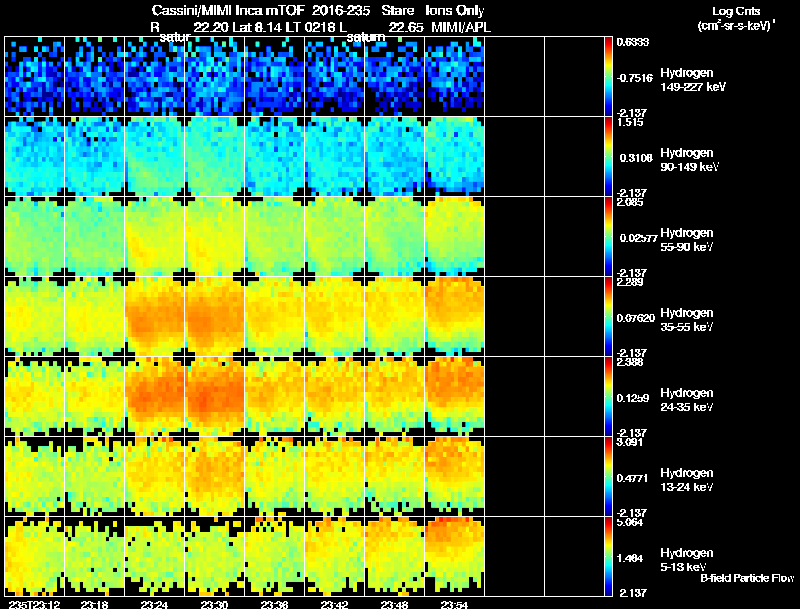800x609 pixels.
Task: Click the color scale value '3.091'
Action: pos(630,442)
